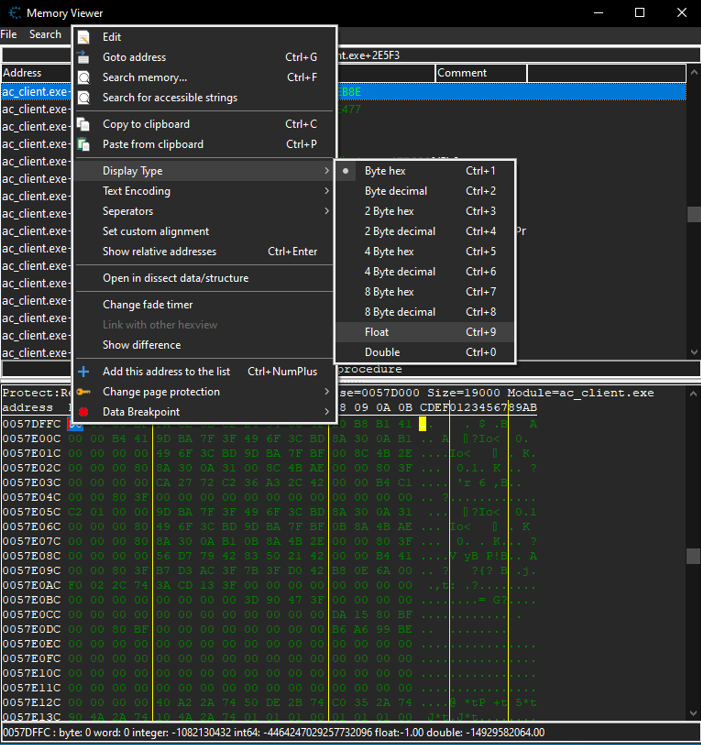This screenshot has height=745, width=701.
Task: Choose the Double display type option
Action: coord(381,352)
